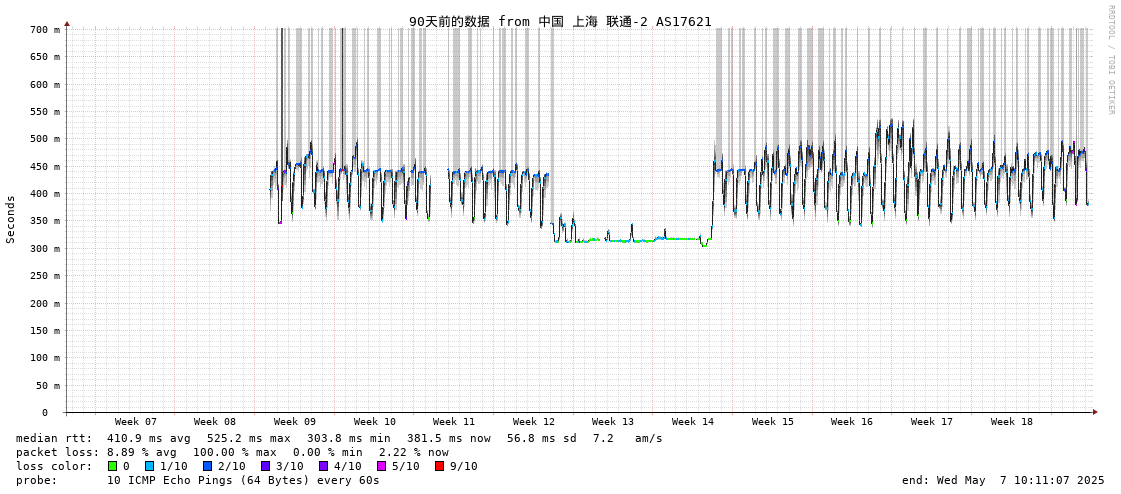Click the 7.2 am/s value

pos(628,438)
